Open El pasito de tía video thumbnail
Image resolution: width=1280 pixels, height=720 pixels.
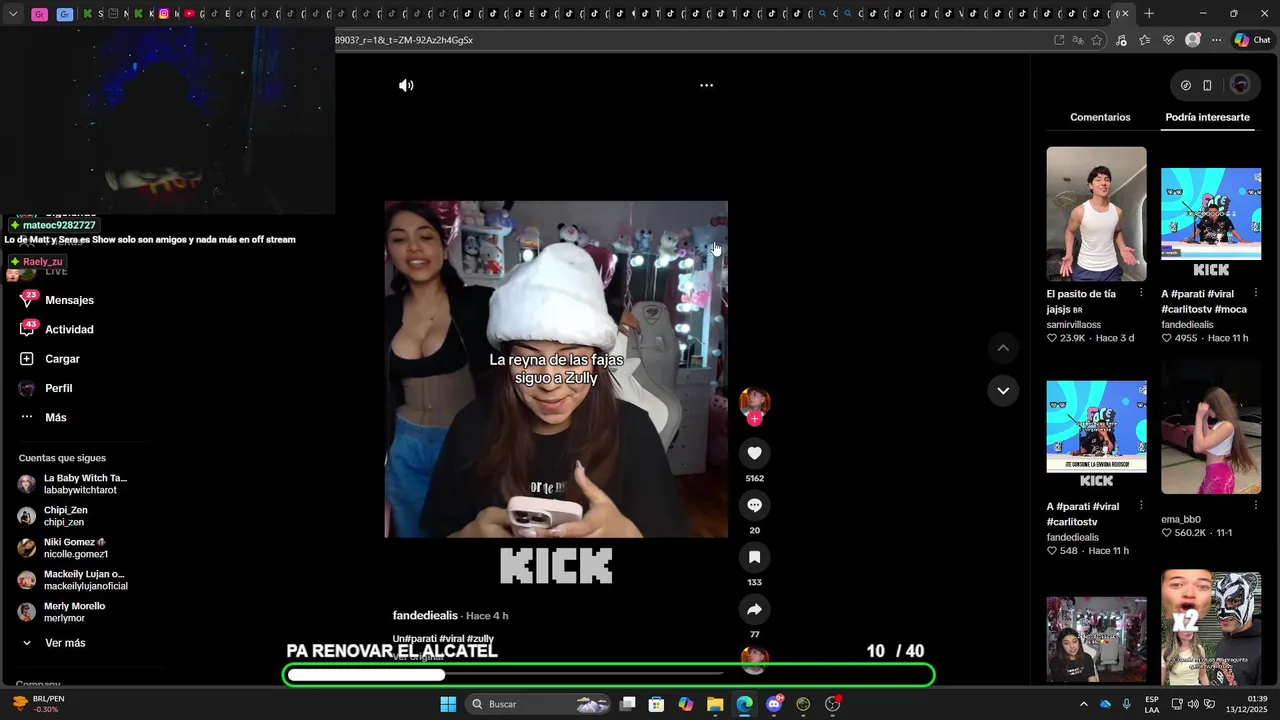point(1096,214)
